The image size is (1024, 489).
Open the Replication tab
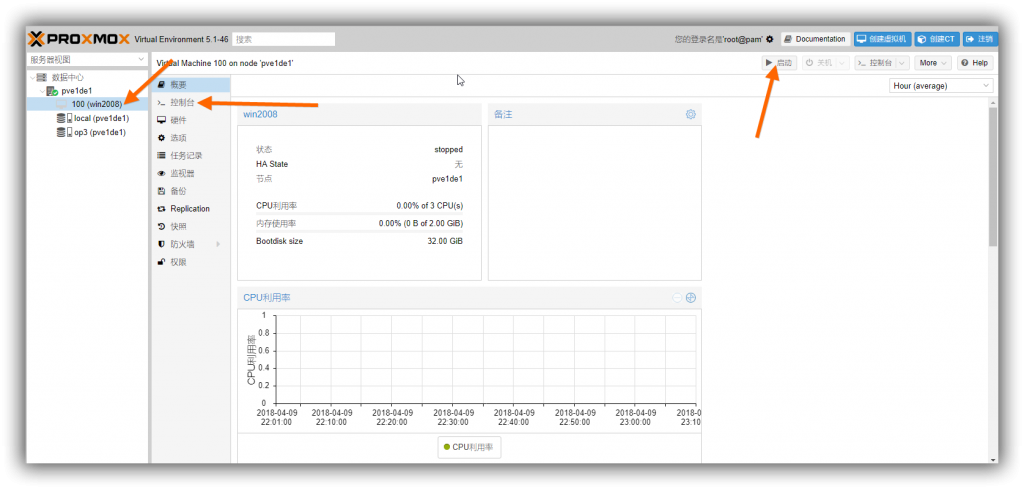(x=191, y=208)
